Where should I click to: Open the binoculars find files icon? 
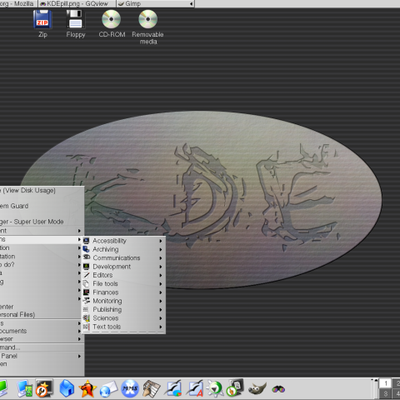coord(278,389)
